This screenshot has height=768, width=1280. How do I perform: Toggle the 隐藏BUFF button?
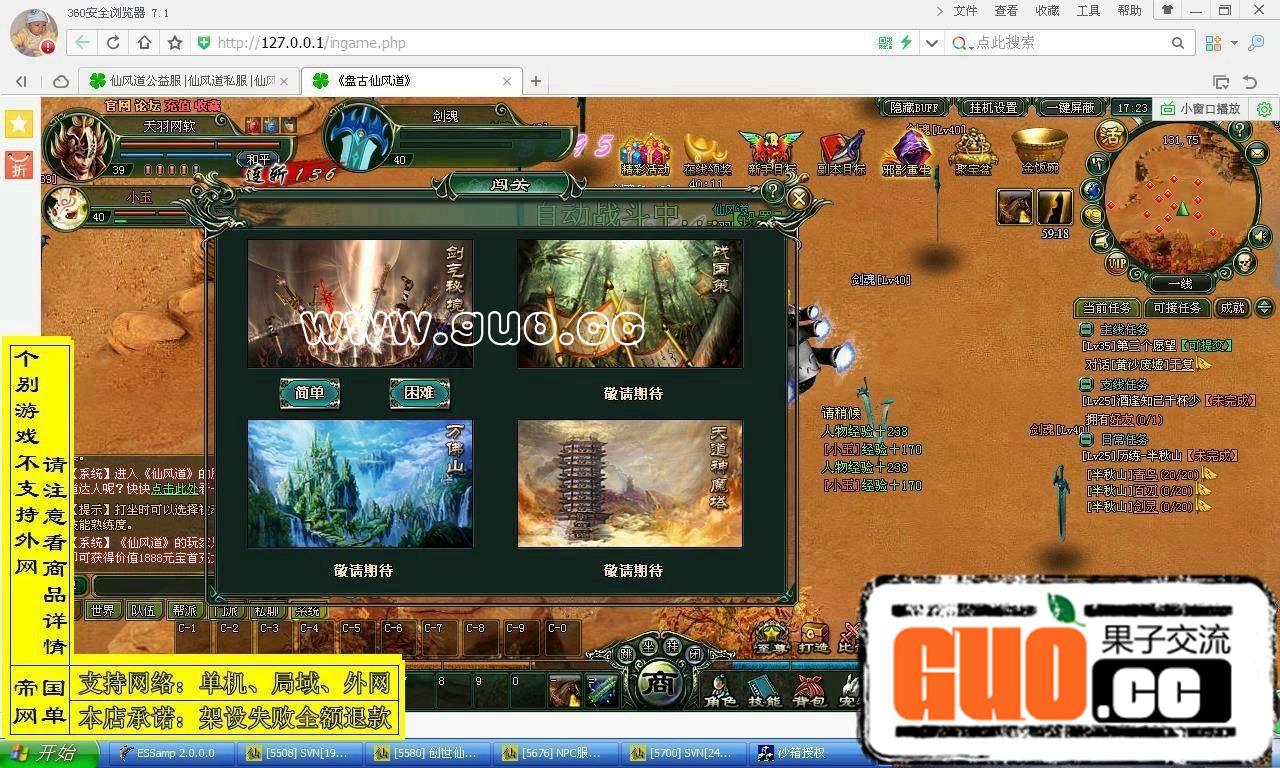[915, 107]
